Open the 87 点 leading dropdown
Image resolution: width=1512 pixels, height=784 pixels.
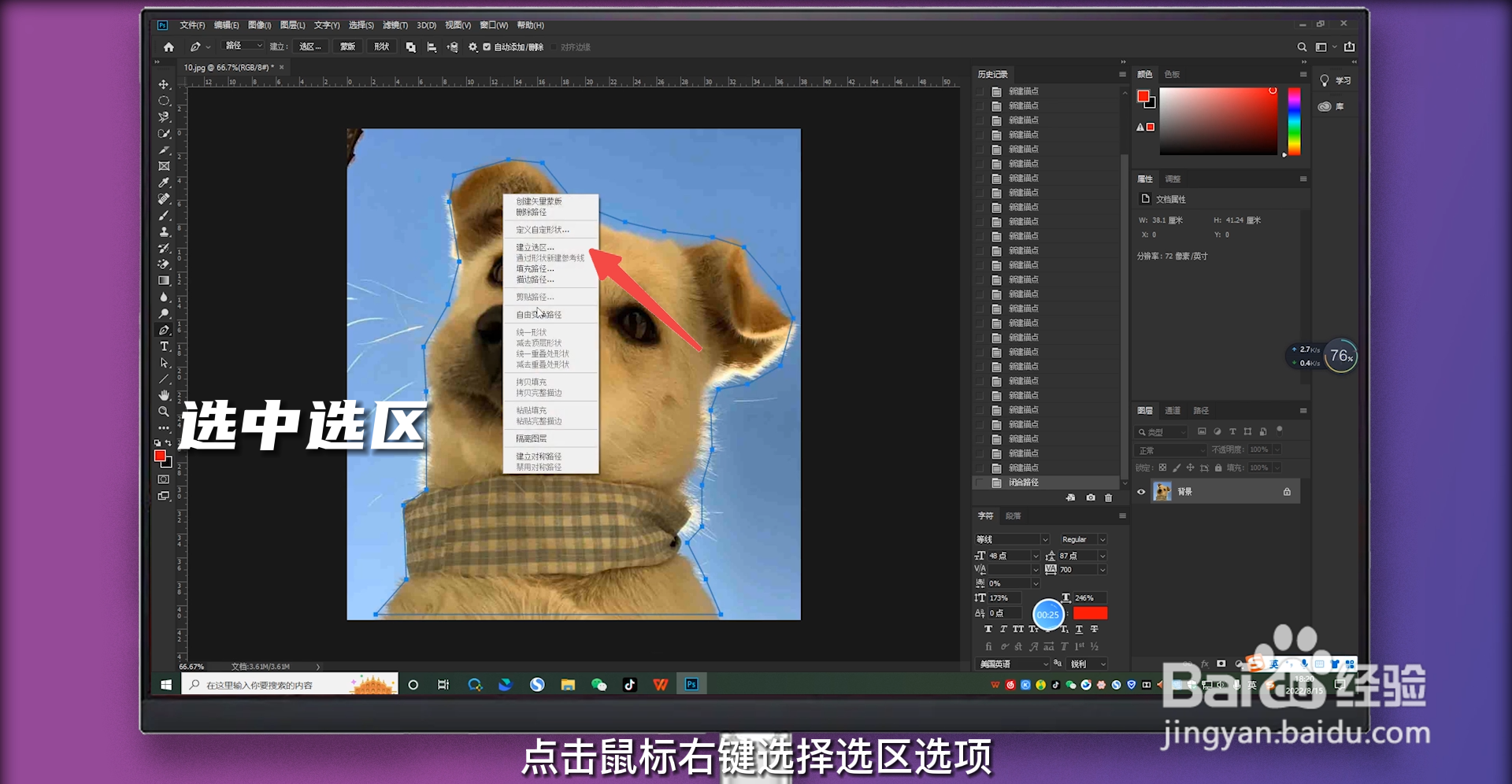tap(1083, 556)
